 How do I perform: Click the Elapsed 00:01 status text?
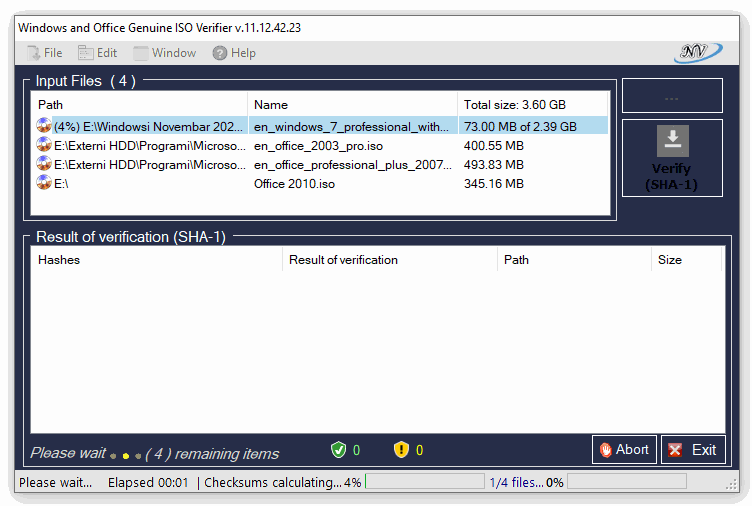[x=148, y=482]
